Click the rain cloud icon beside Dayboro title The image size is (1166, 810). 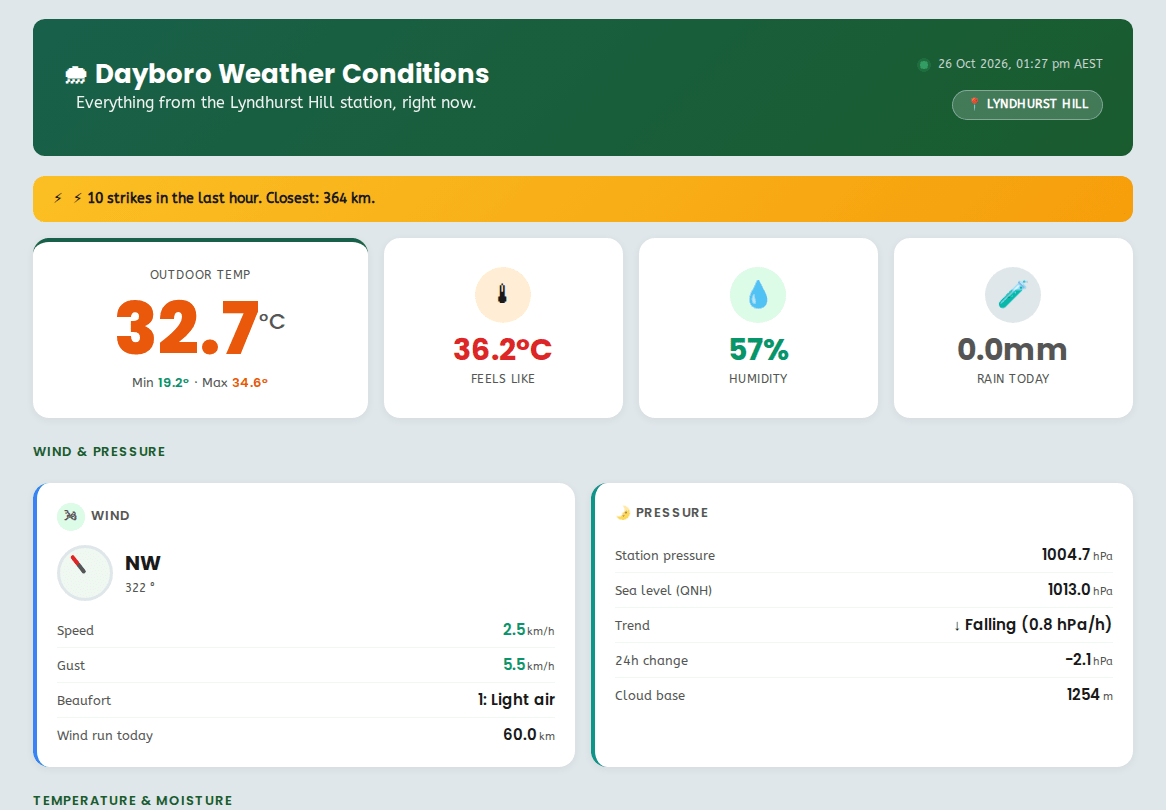coord(75,74)
